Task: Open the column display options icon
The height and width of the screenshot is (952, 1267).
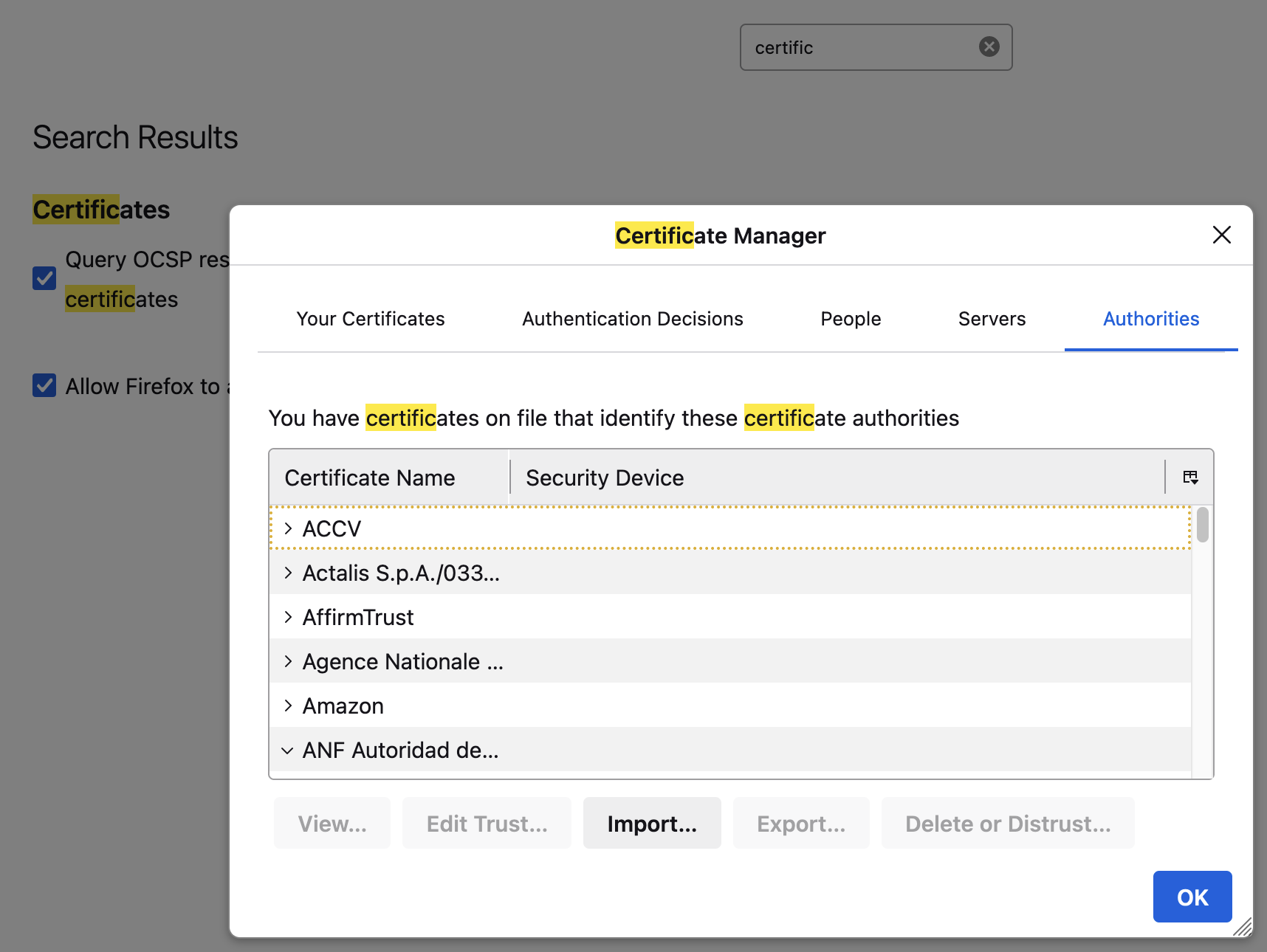Action: [1190, 477]
